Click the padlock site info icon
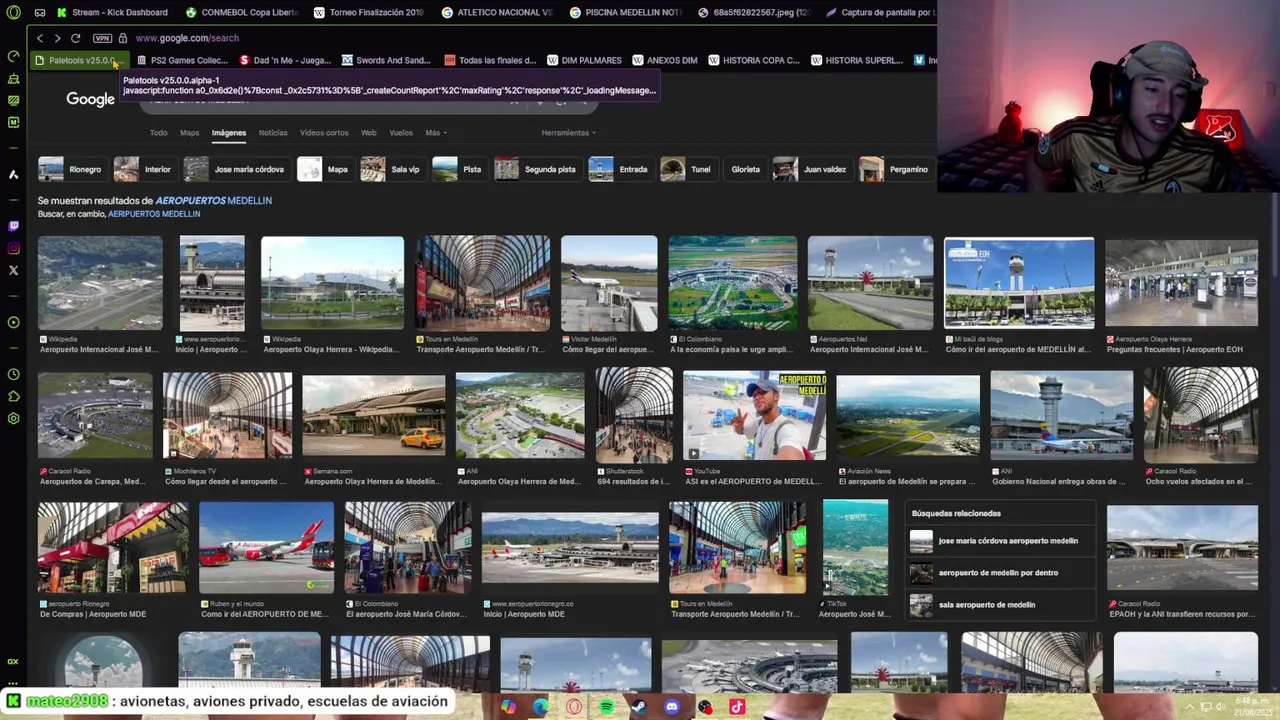This screenshot has height=720, width=1280. pos(123,38)
